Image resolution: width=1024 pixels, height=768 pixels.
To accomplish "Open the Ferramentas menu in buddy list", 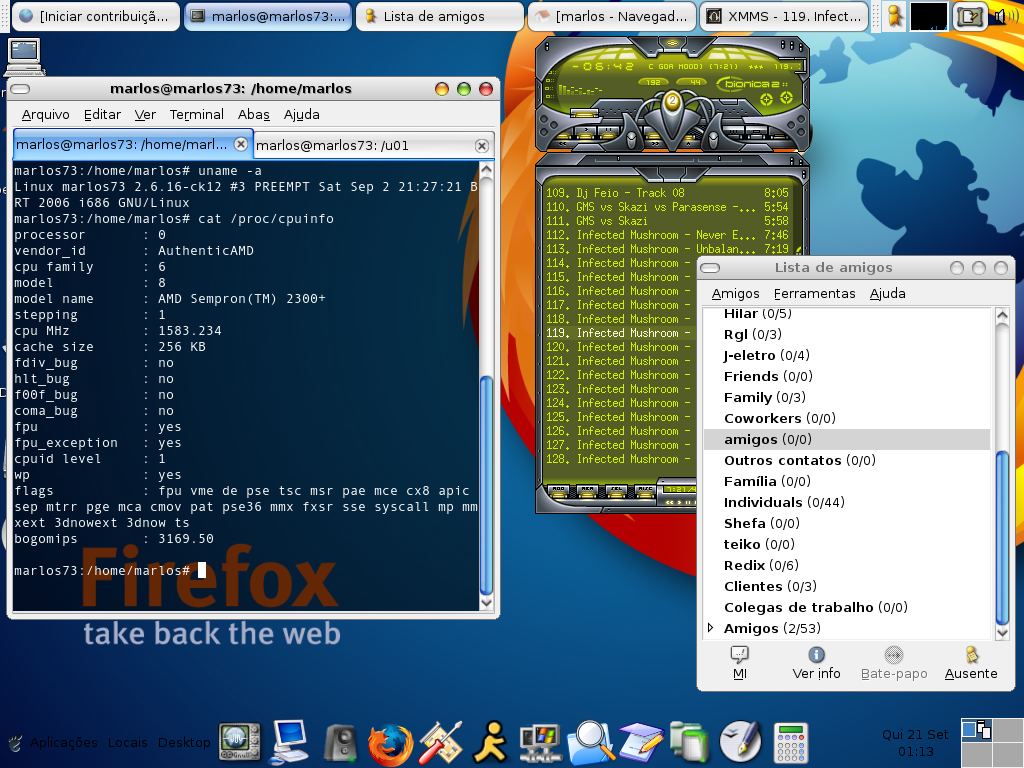I will tap(814, 293).
